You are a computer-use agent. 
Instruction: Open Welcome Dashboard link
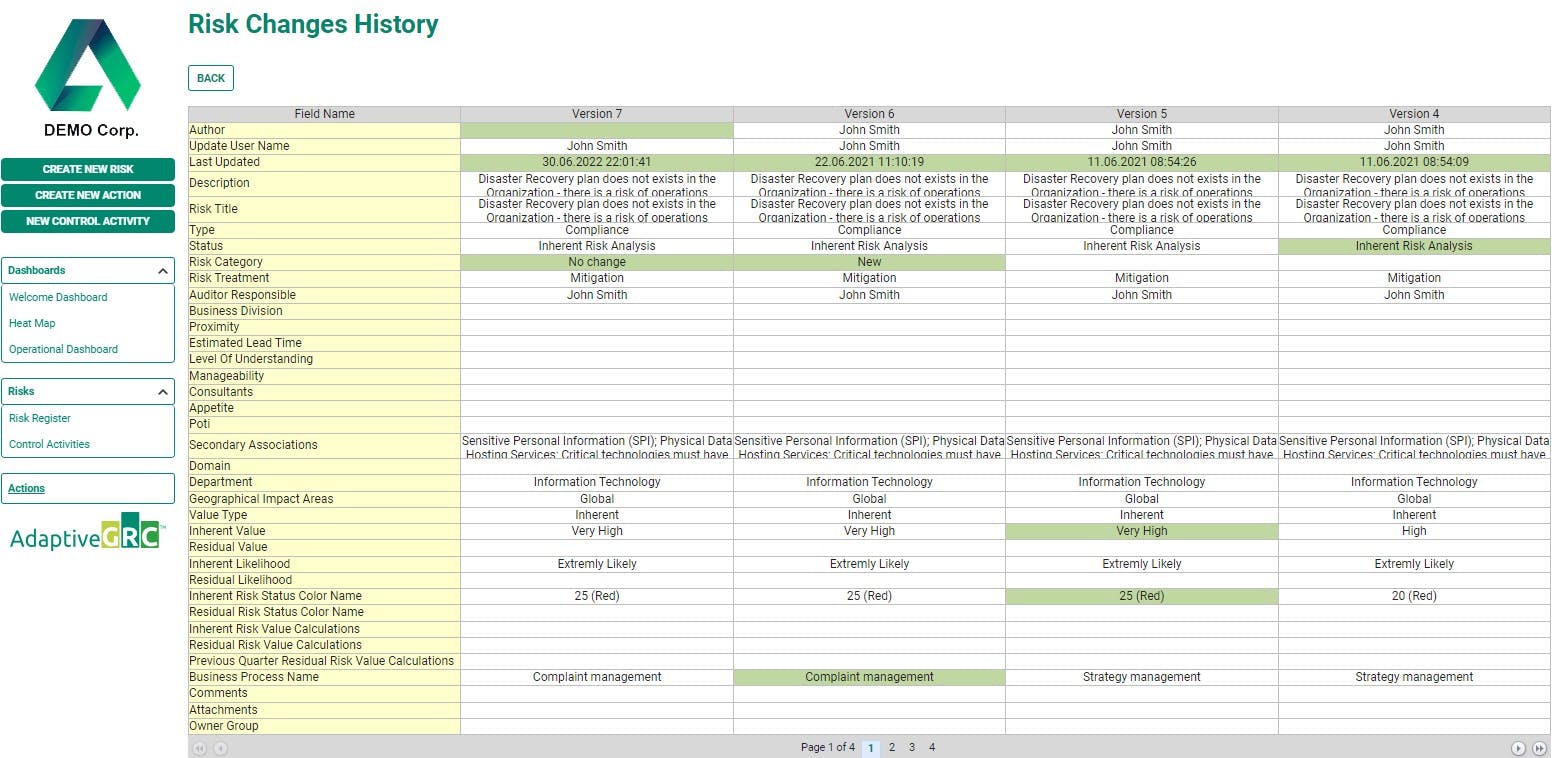pyautogui.click(x=58, y=297)
